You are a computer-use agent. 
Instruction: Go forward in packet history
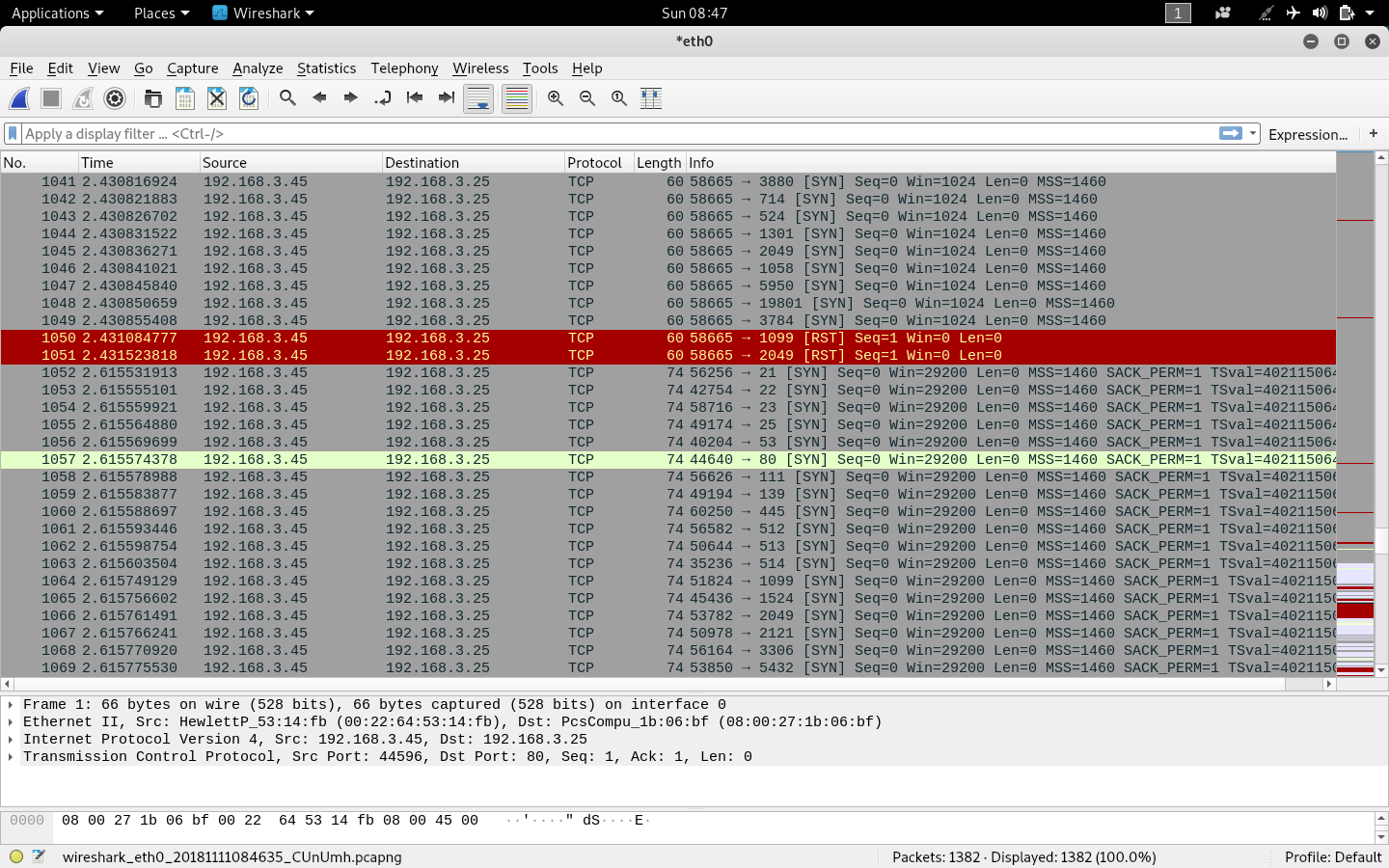click(x=351, y=98)
